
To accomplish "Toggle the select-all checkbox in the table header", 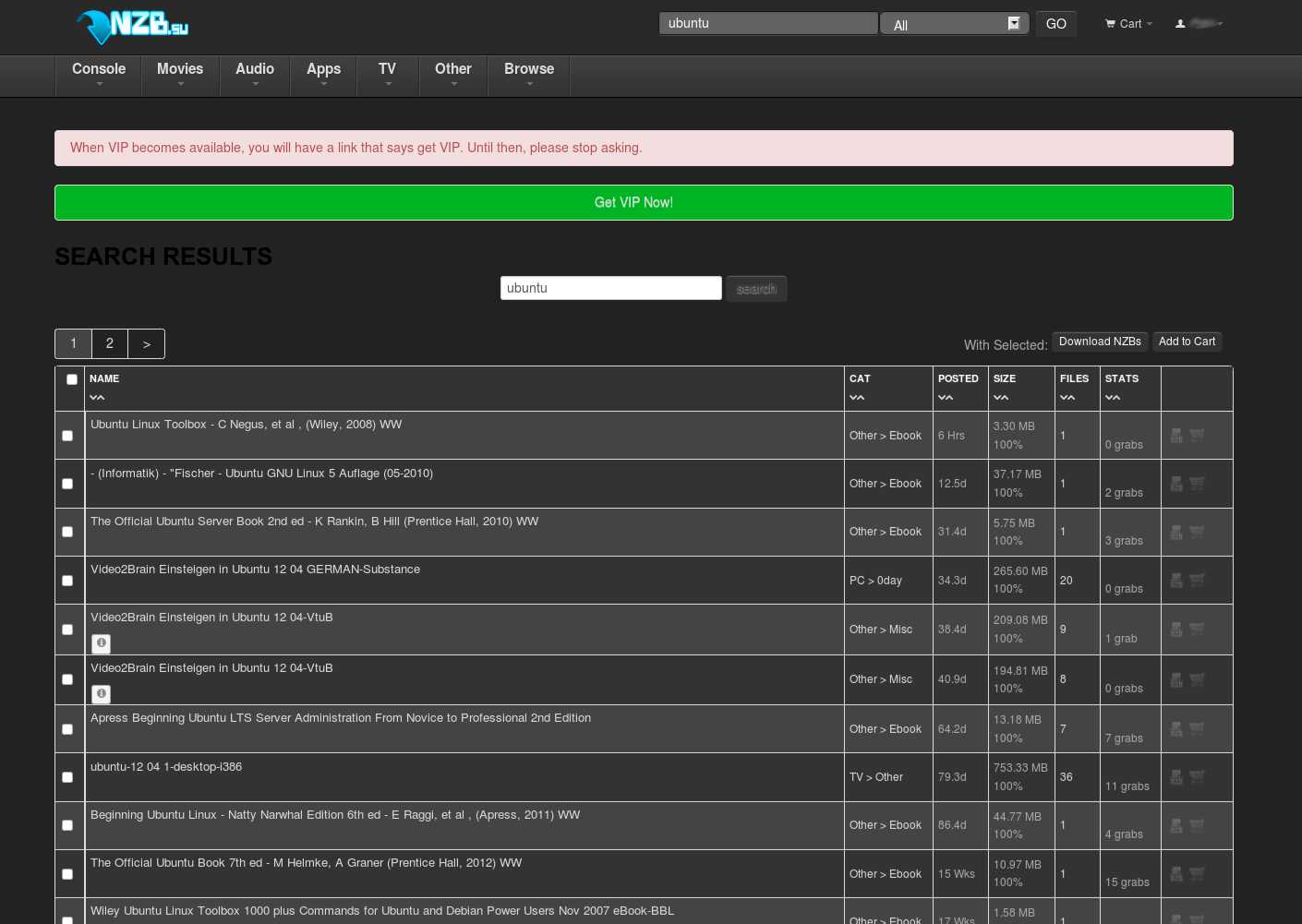I will (x=72, y=379).
